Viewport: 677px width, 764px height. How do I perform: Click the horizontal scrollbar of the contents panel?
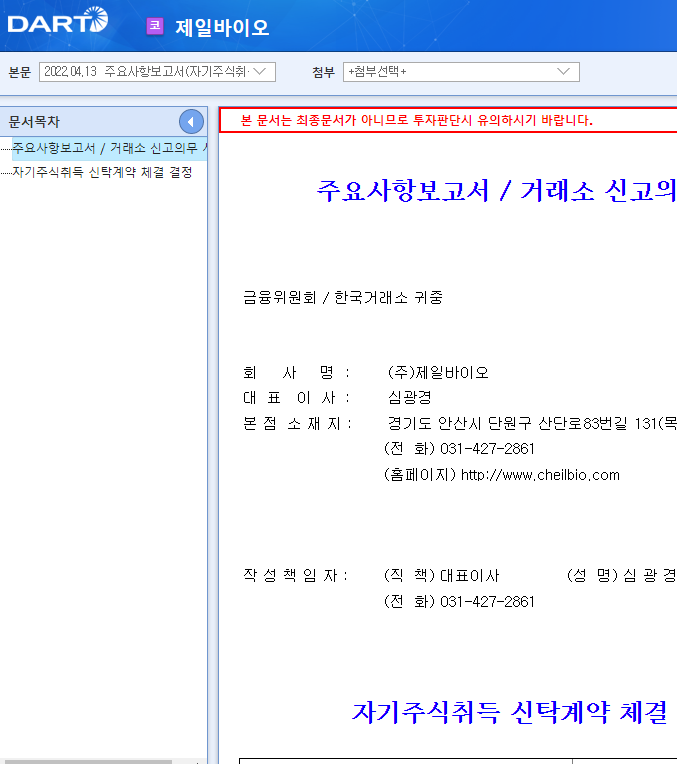[x=86, y=761]
